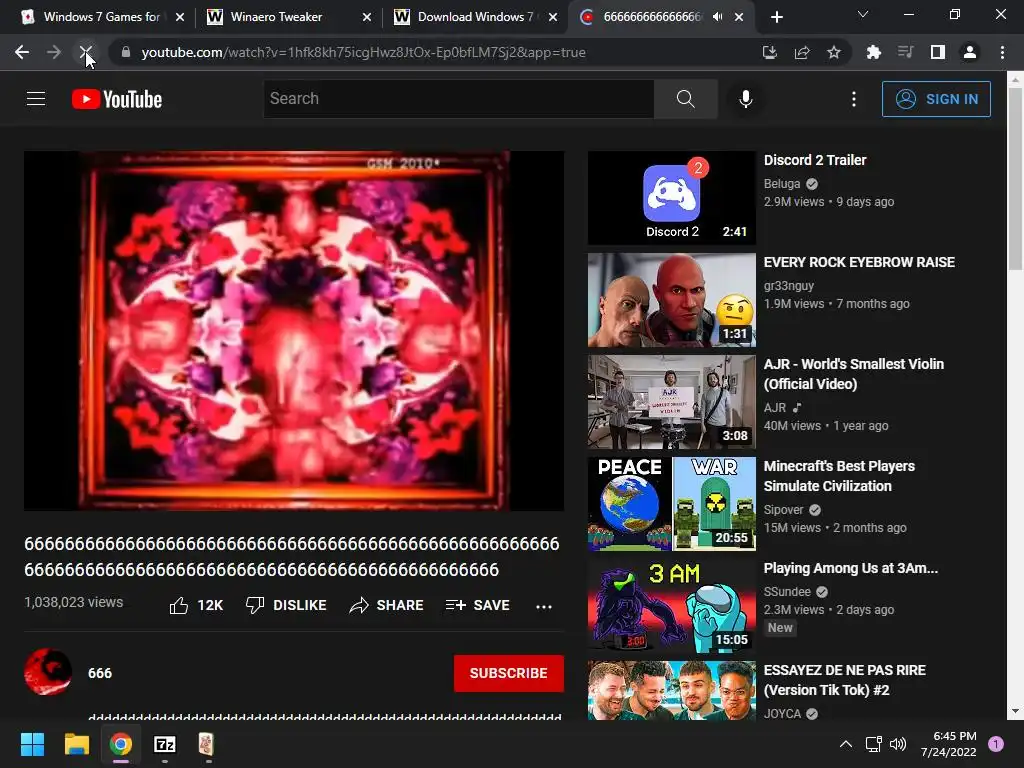Open the 666 channel avatar
Viewport: 1024px width, 768px height.
click(x=48, y=672)
